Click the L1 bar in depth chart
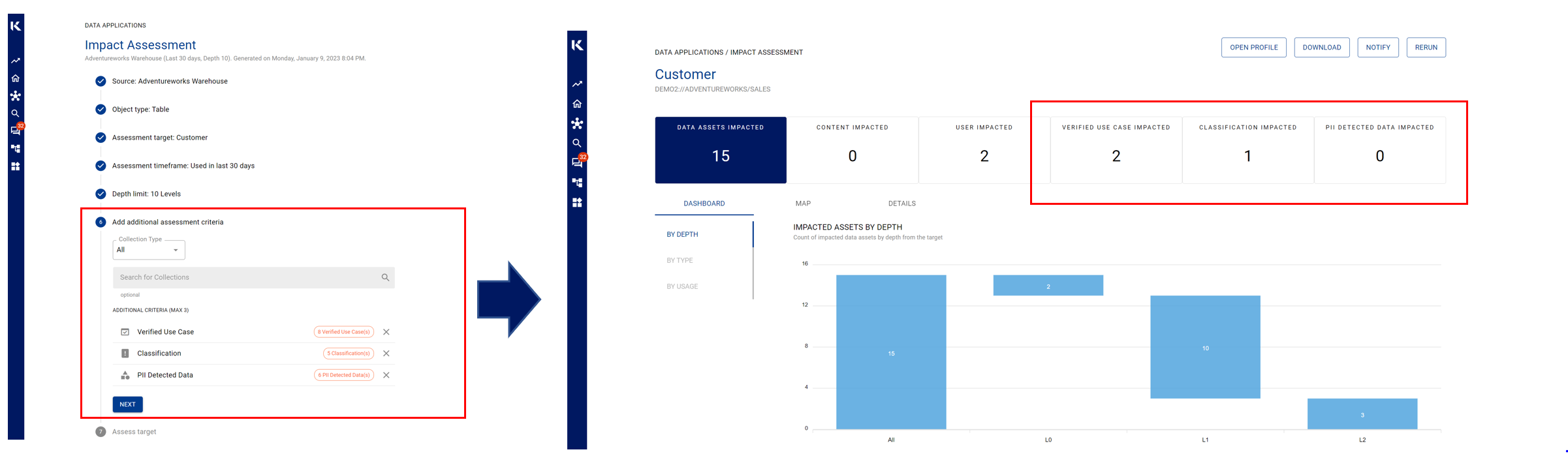Viewport: 1568px width, 454px height. [x=1205, y=347]
